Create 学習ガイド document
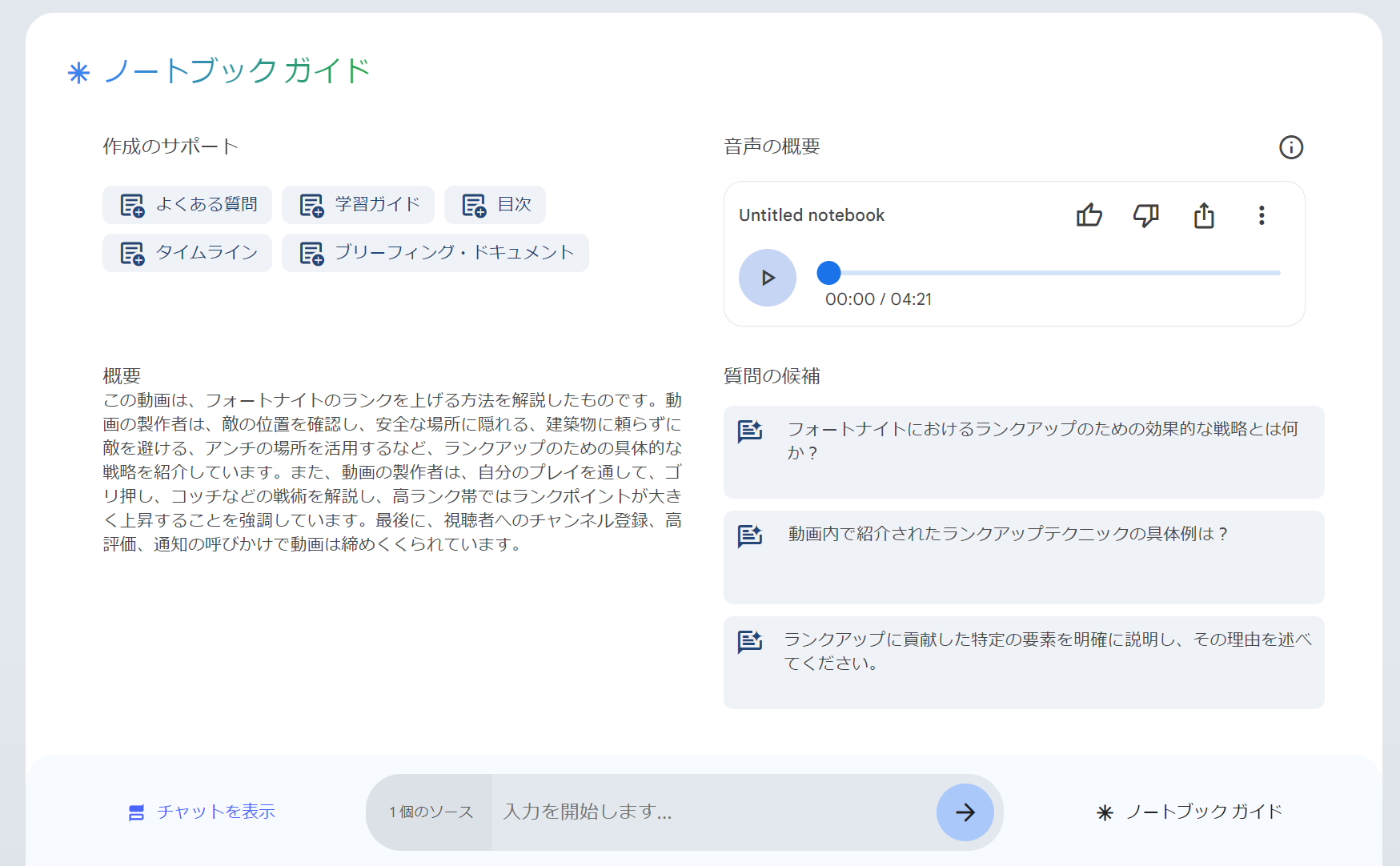1400x866 pixels. coord(358,205)
